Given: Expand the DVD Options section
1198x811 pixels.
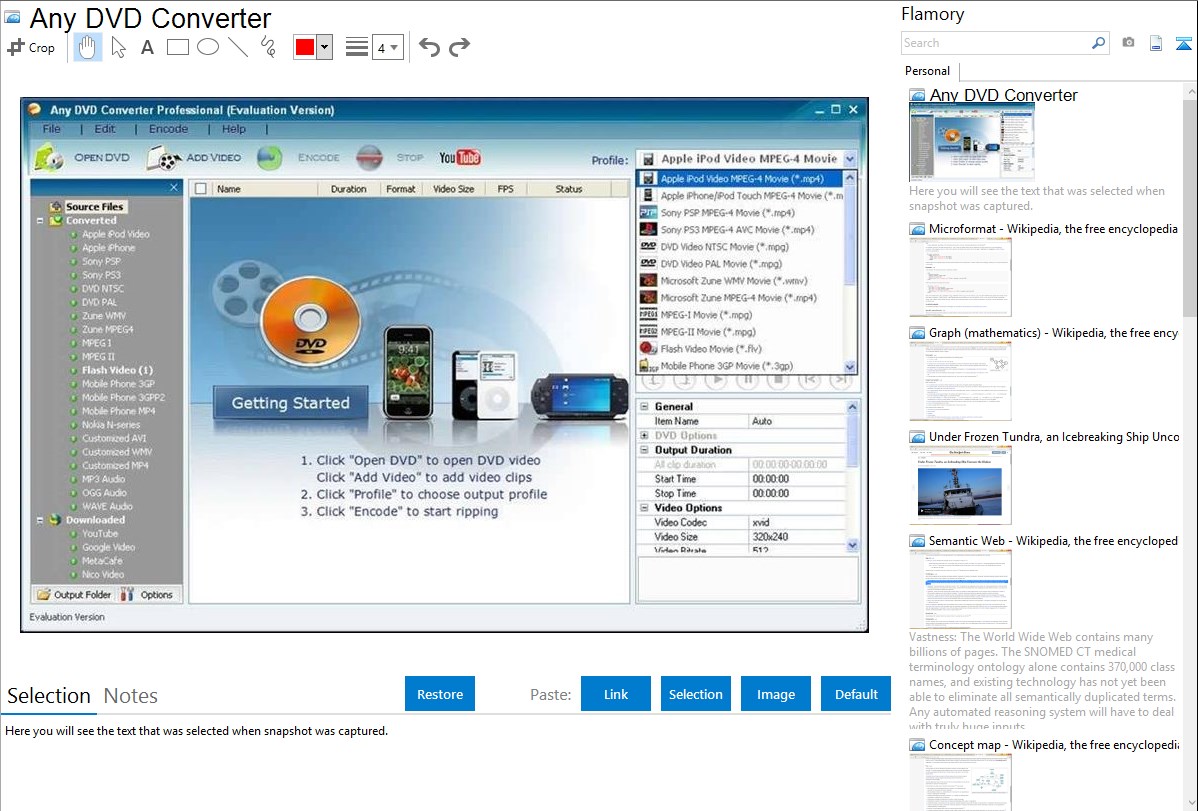Looking at the screenshot, I should pyautogui.click(x=644, y=435).
